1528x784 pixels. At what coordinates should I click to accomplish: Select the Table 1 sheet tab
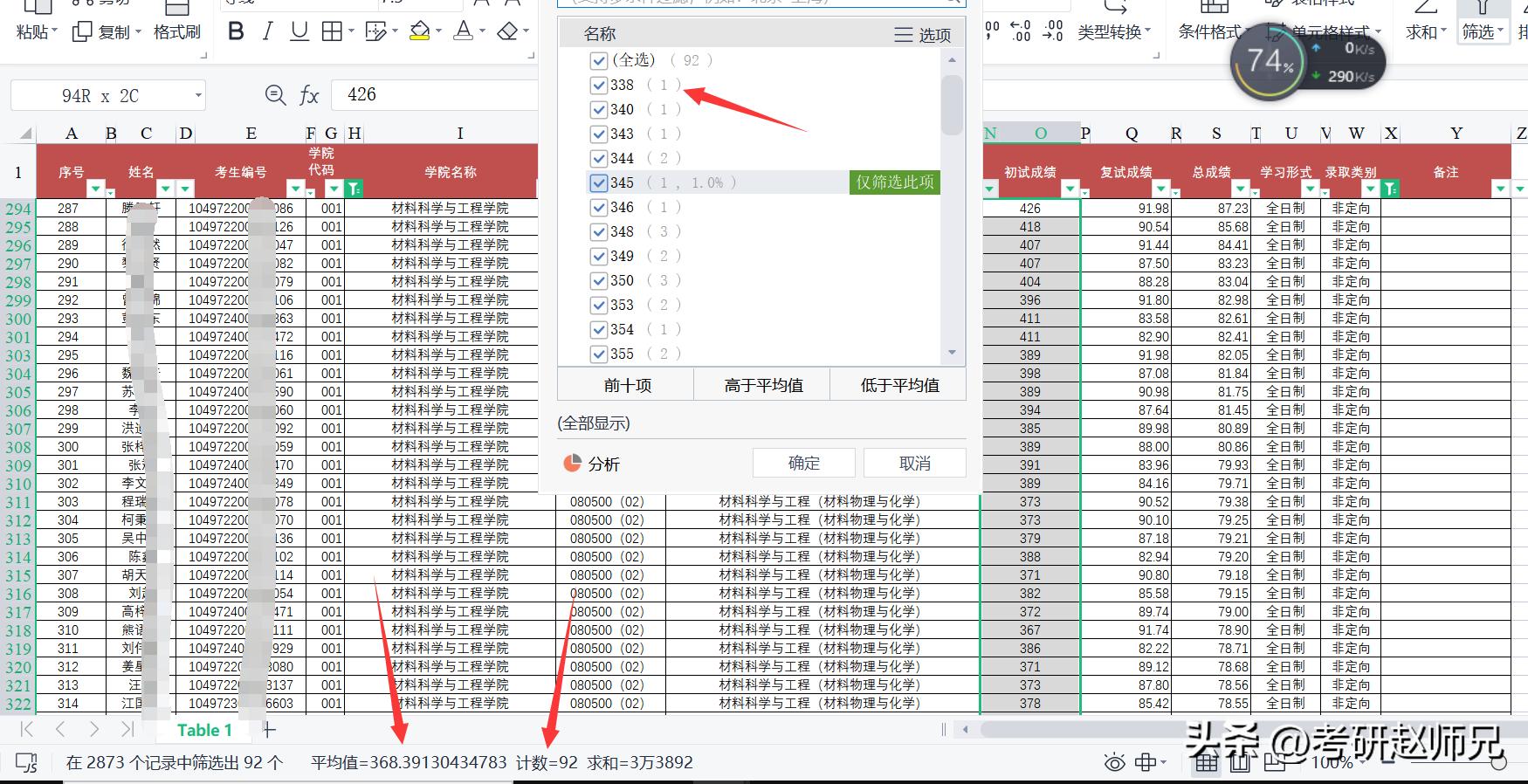click(x=204, y=730)
